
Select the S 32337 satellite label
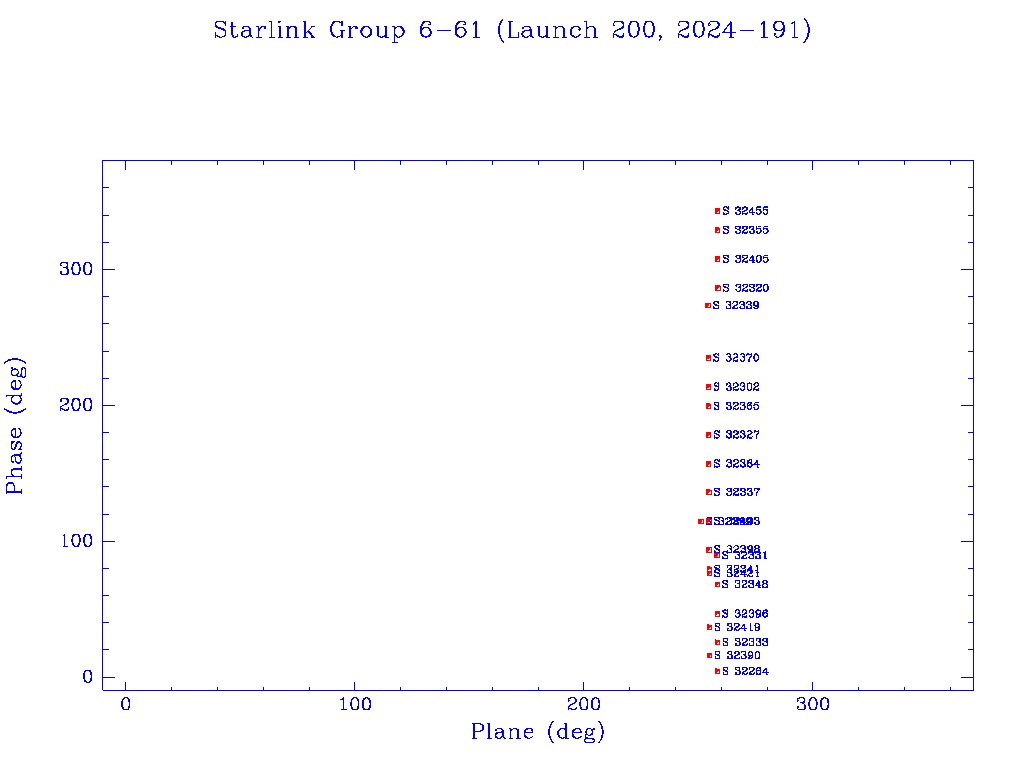736,492
